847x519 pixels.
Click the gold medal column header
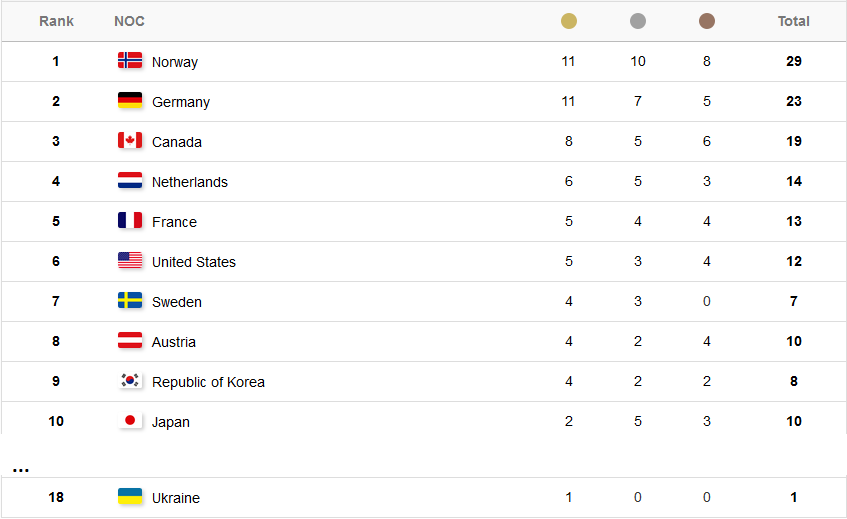(x=569, y=21)
